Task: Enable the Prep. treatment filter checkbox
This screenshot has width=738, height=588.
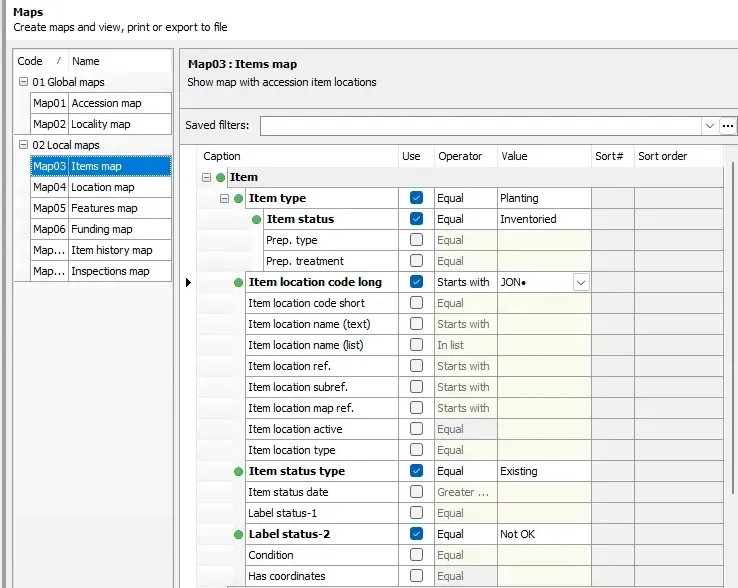Action: tap(416, 261)
